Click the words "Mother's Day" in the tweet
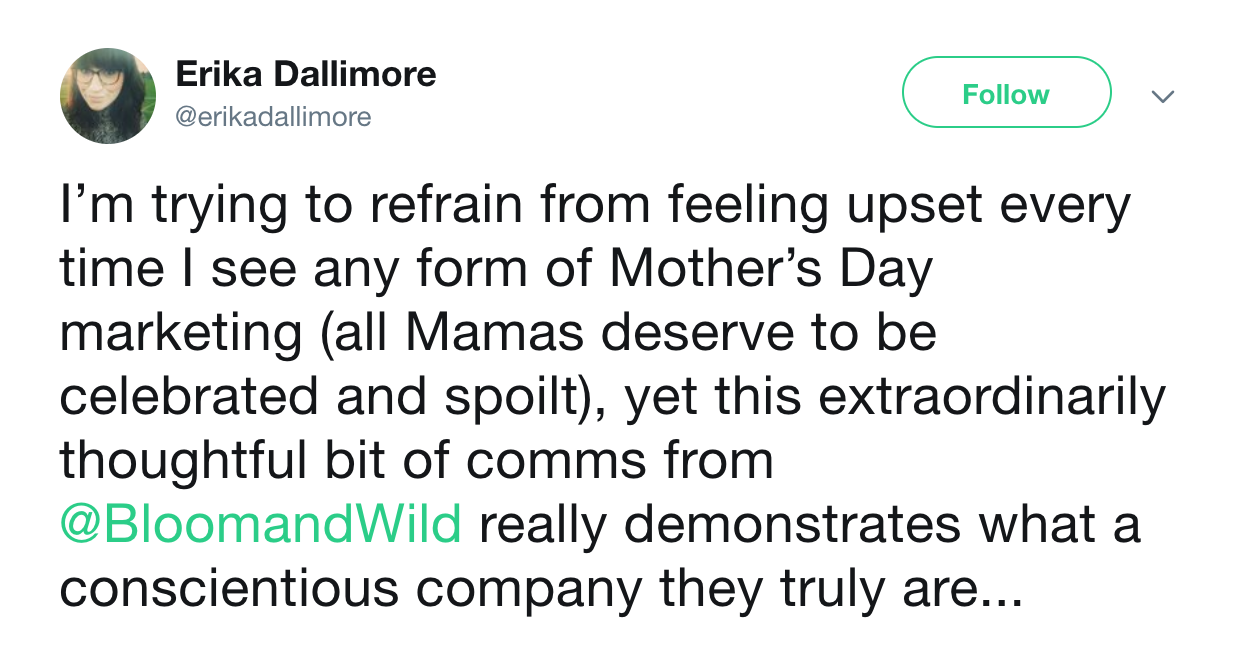Viewport: 1238px width, 646px height. [770, 270]
